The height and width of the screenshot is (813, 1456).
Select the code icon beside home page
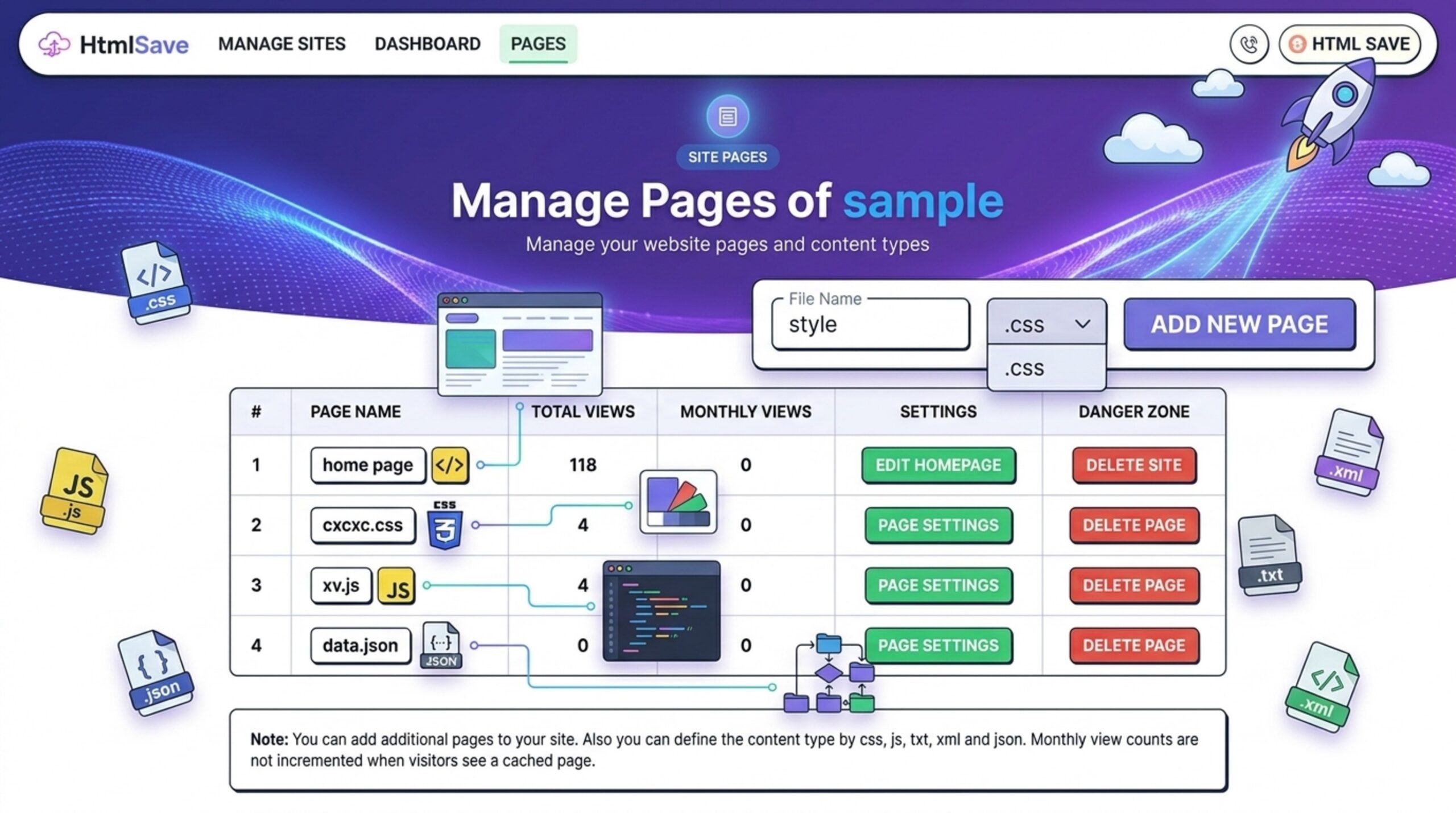point(450,465)
